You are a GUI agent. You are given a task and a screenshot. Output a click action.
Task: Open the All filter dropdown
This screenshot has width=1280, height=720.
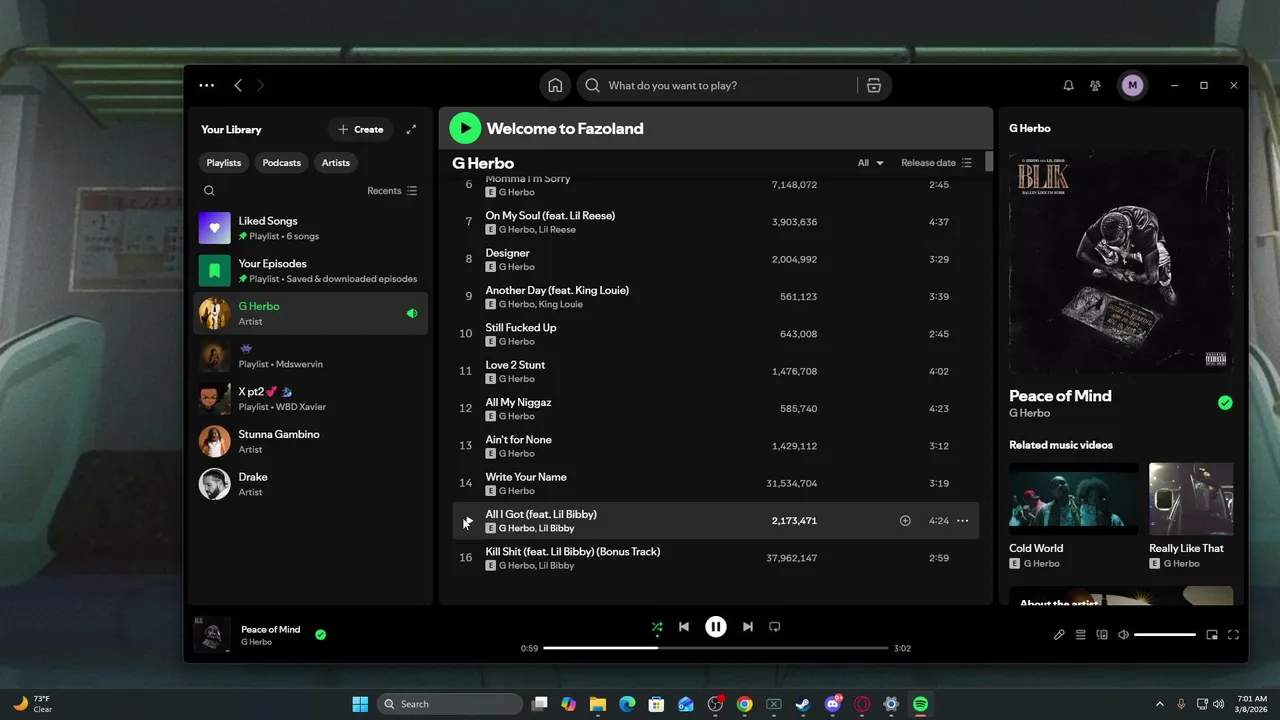coord(871,163)
